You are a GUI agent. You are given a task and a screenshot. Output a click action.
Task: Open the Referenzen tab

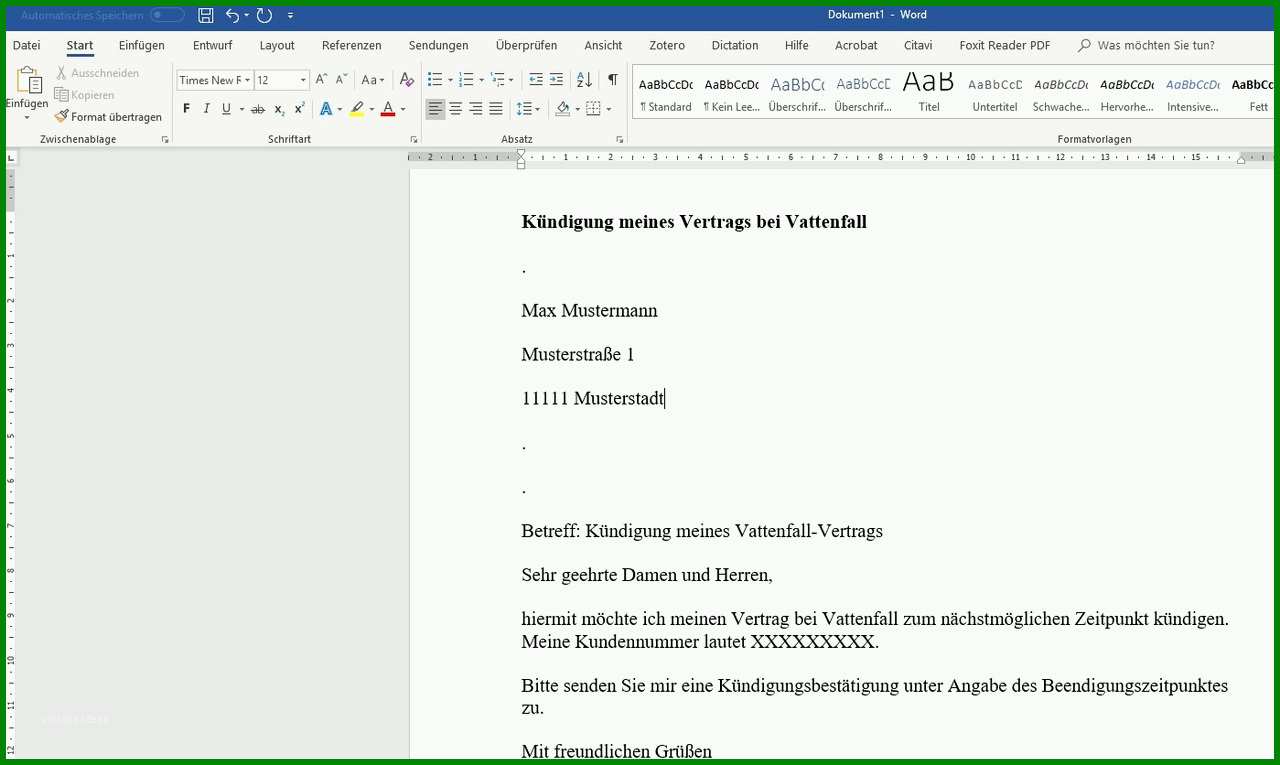[351, 45]
